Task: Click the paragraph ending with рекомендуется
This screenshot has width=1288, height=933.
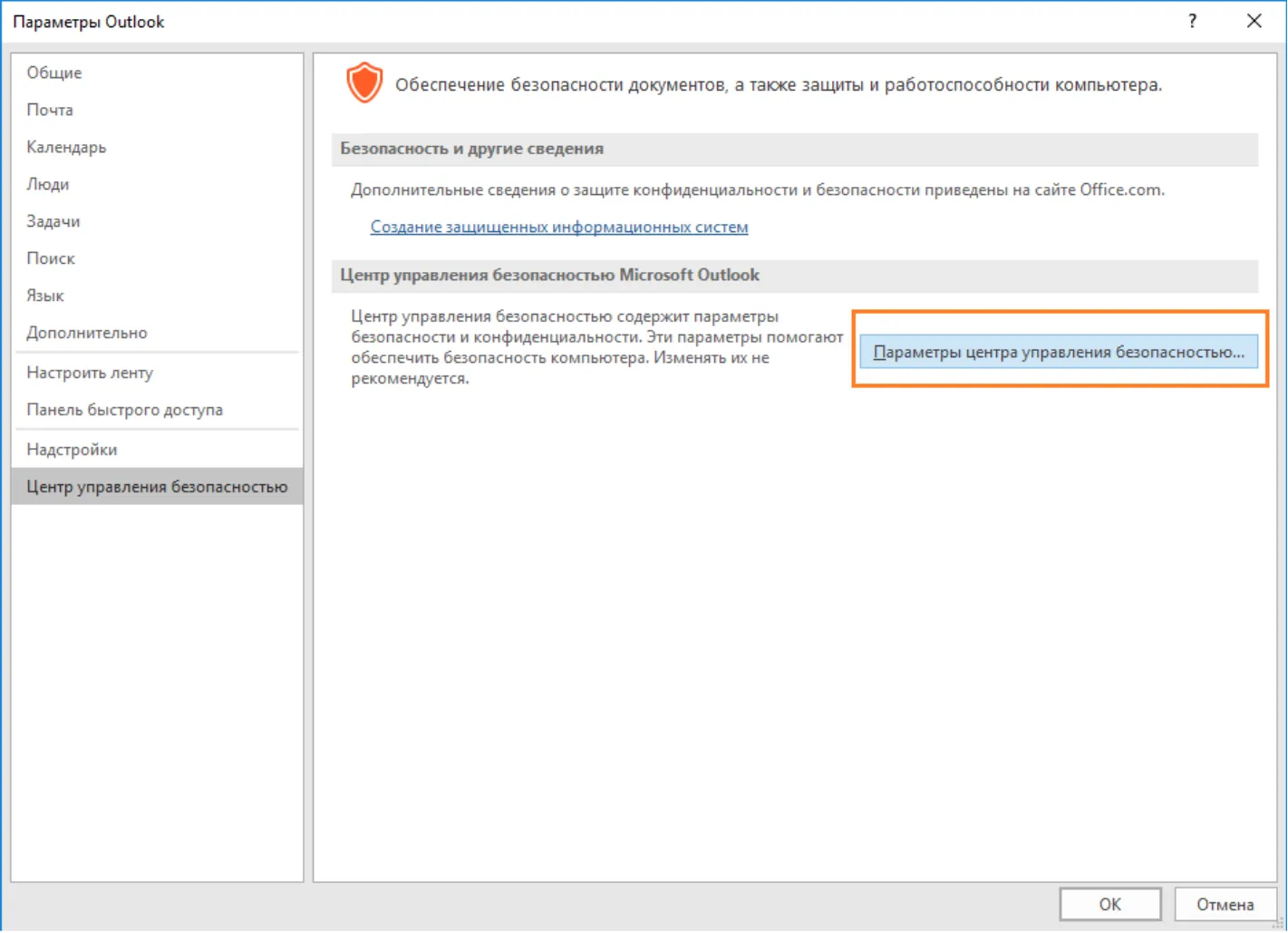Action: click(x=597, y=347)
